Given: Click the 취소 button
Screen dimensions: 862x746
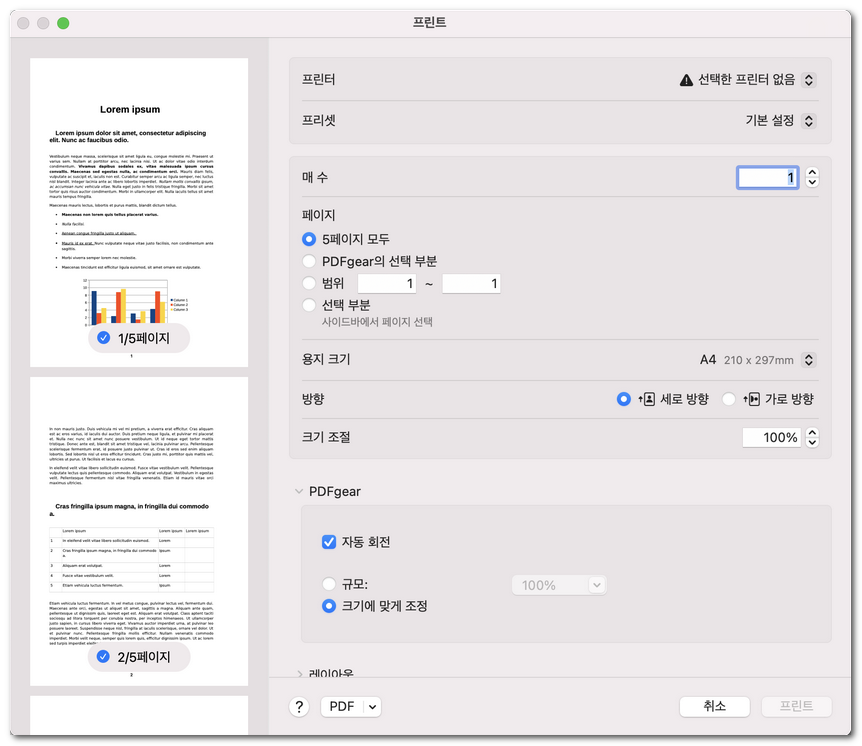Looking at the screenshot, I should point(714,706).
